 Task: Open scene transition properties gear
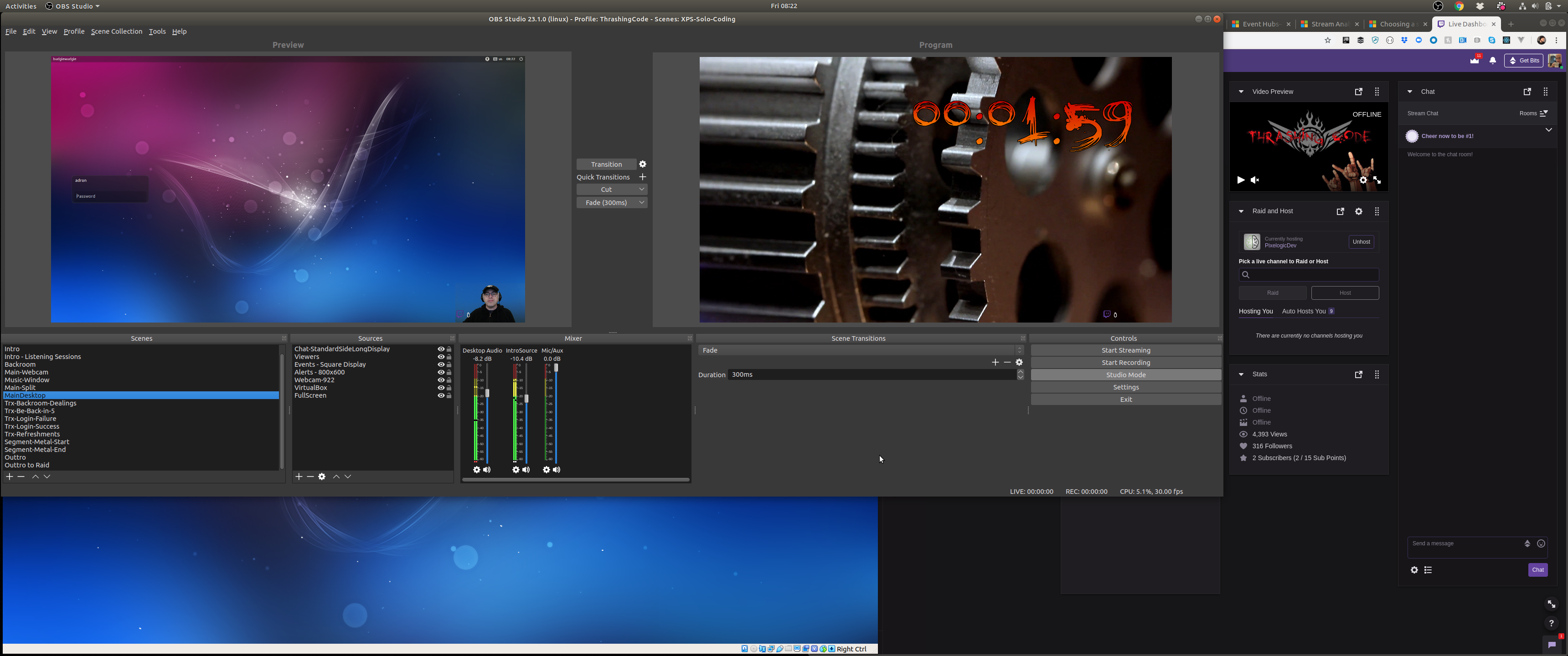[x=1019, y=362]
